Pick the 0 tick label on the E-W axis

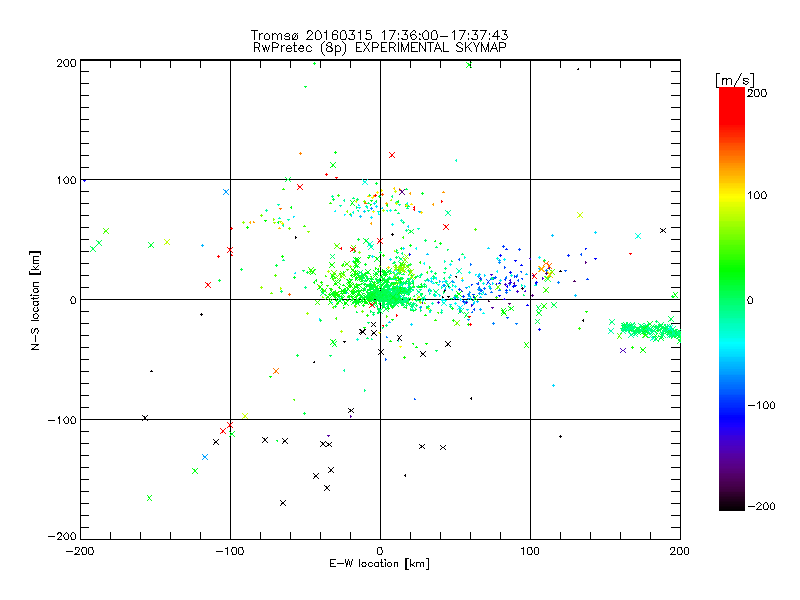[380, 551]
